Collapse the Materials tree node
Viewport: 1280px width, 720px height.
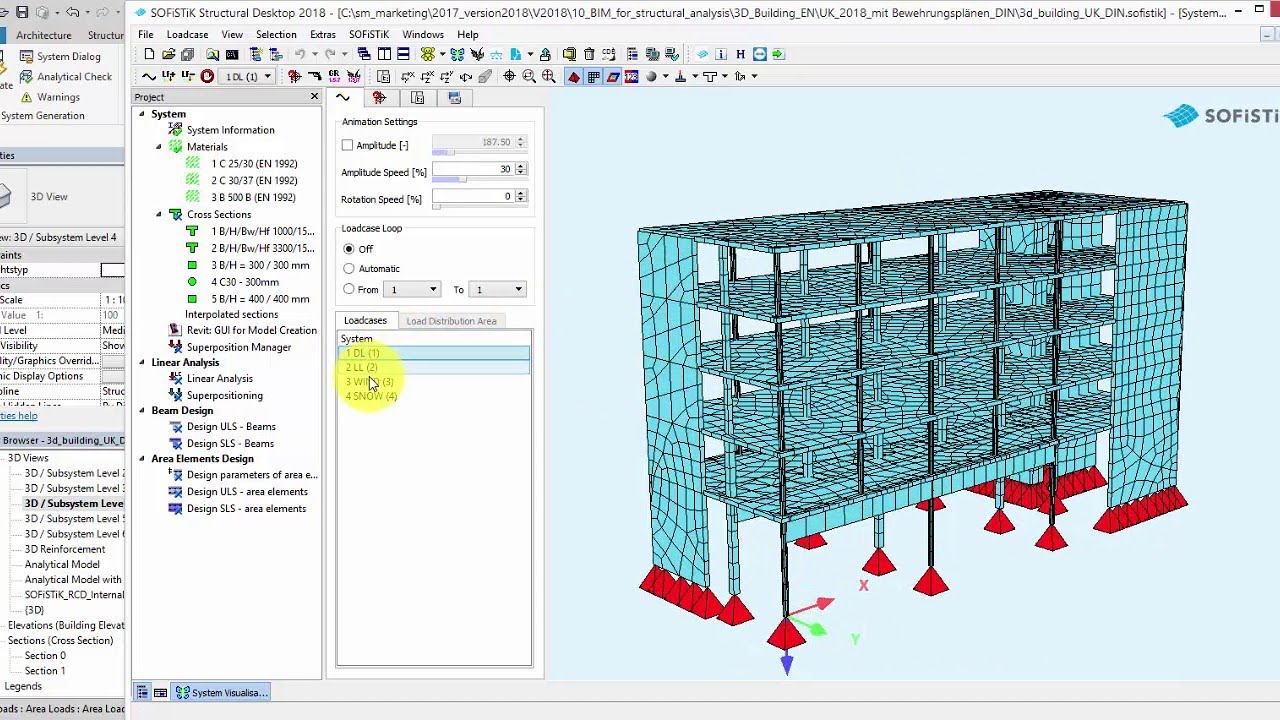coord(158,146)
